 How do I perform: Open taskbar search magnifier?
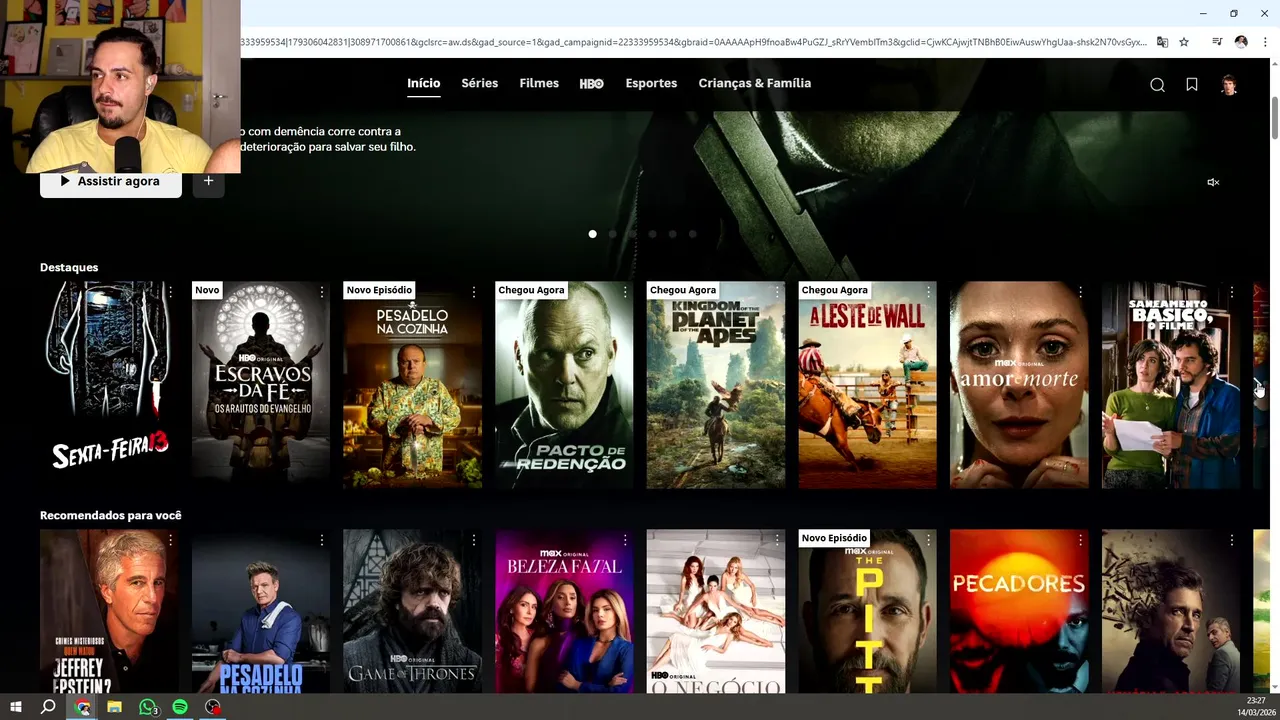tap(48, 707)
